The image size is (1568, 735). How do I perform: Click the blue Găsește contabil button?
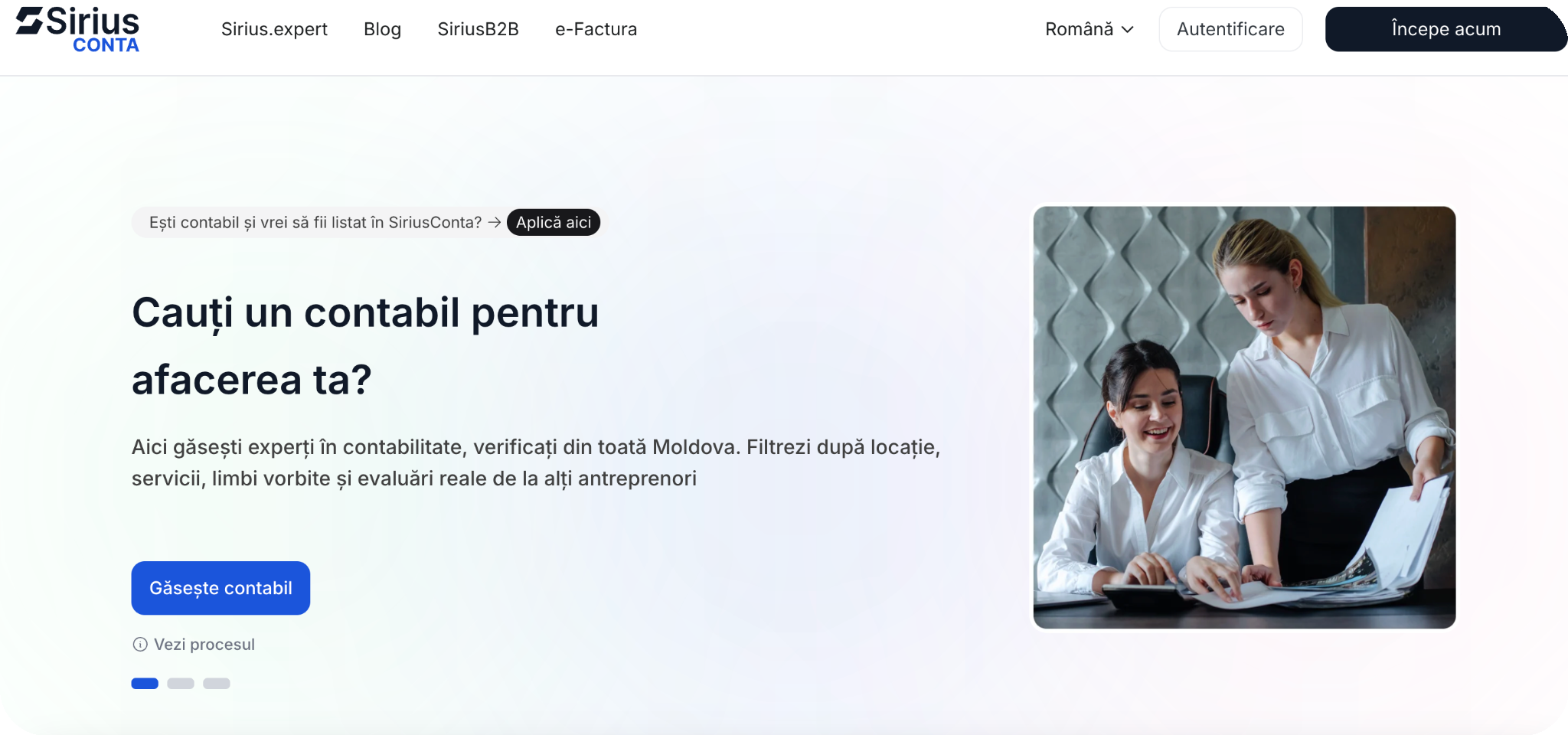click(220, 588)
